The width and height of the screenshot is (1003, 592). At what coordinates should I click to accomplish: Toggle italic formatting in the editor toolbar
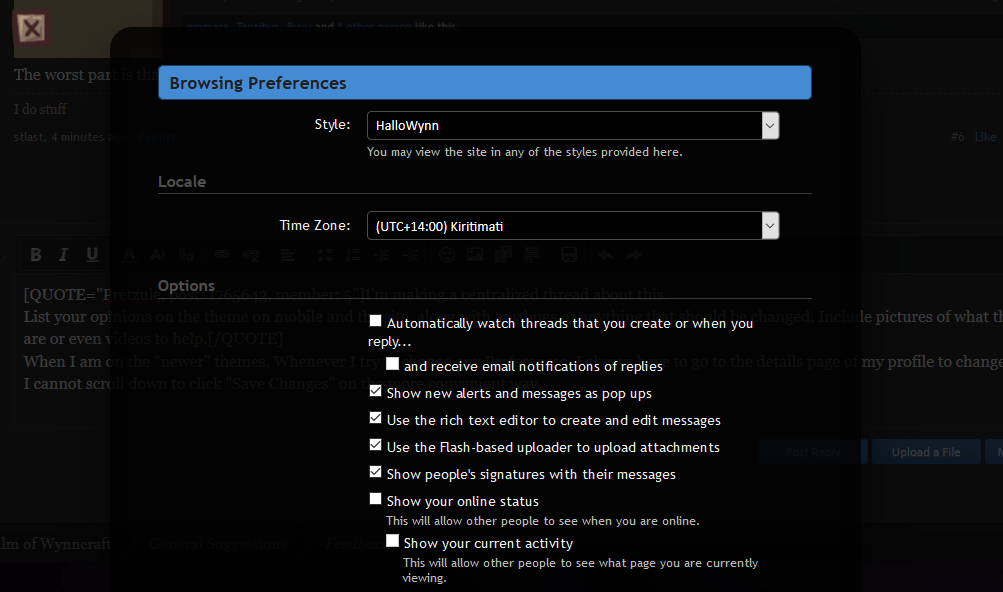coord(64,255)
